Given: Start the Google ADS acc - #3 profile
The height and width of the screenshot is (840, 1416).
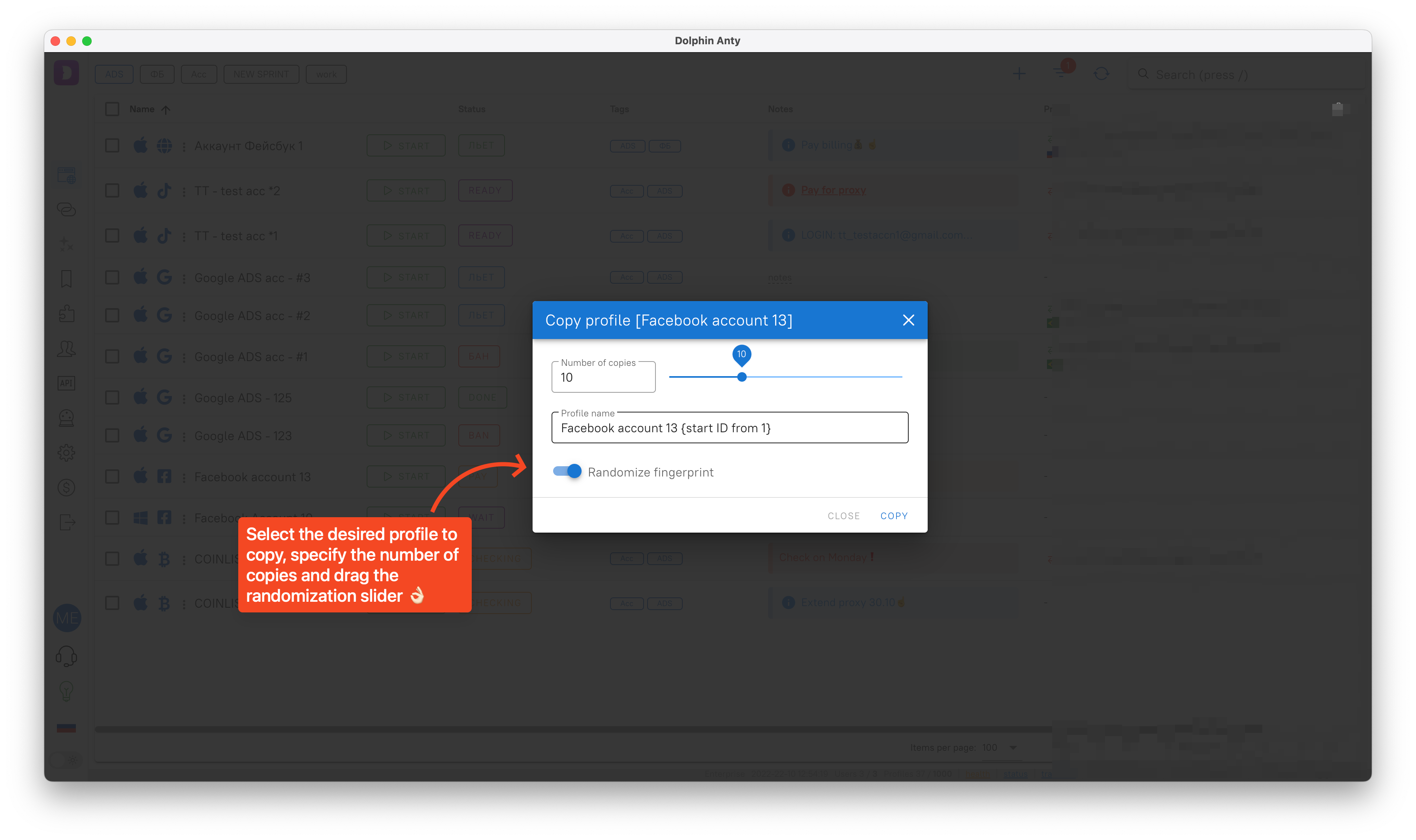Looking at the screenshot, I should (406, 277).
